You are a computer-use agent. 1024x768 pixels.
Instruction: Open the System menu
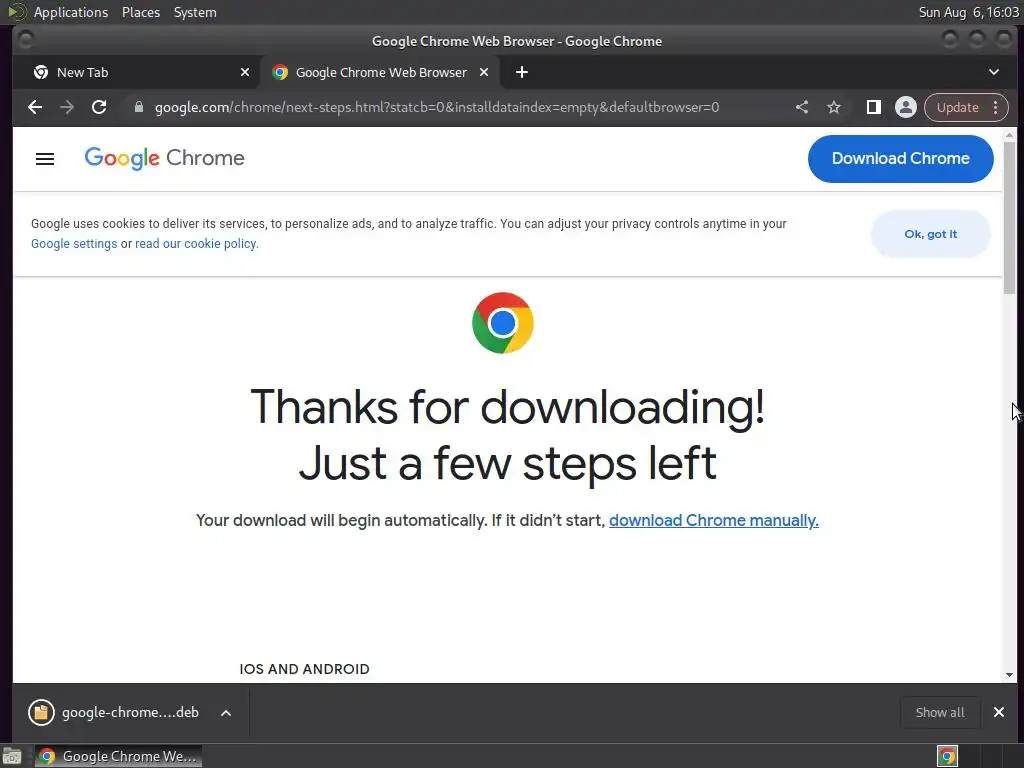click(195, 12)
